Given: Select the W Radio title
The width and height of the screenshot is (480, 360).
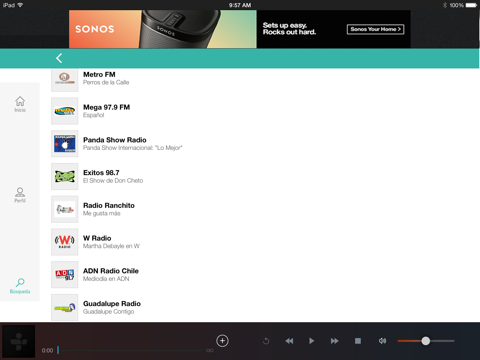Looking at the screenshot, I should [x=97, y=238].
